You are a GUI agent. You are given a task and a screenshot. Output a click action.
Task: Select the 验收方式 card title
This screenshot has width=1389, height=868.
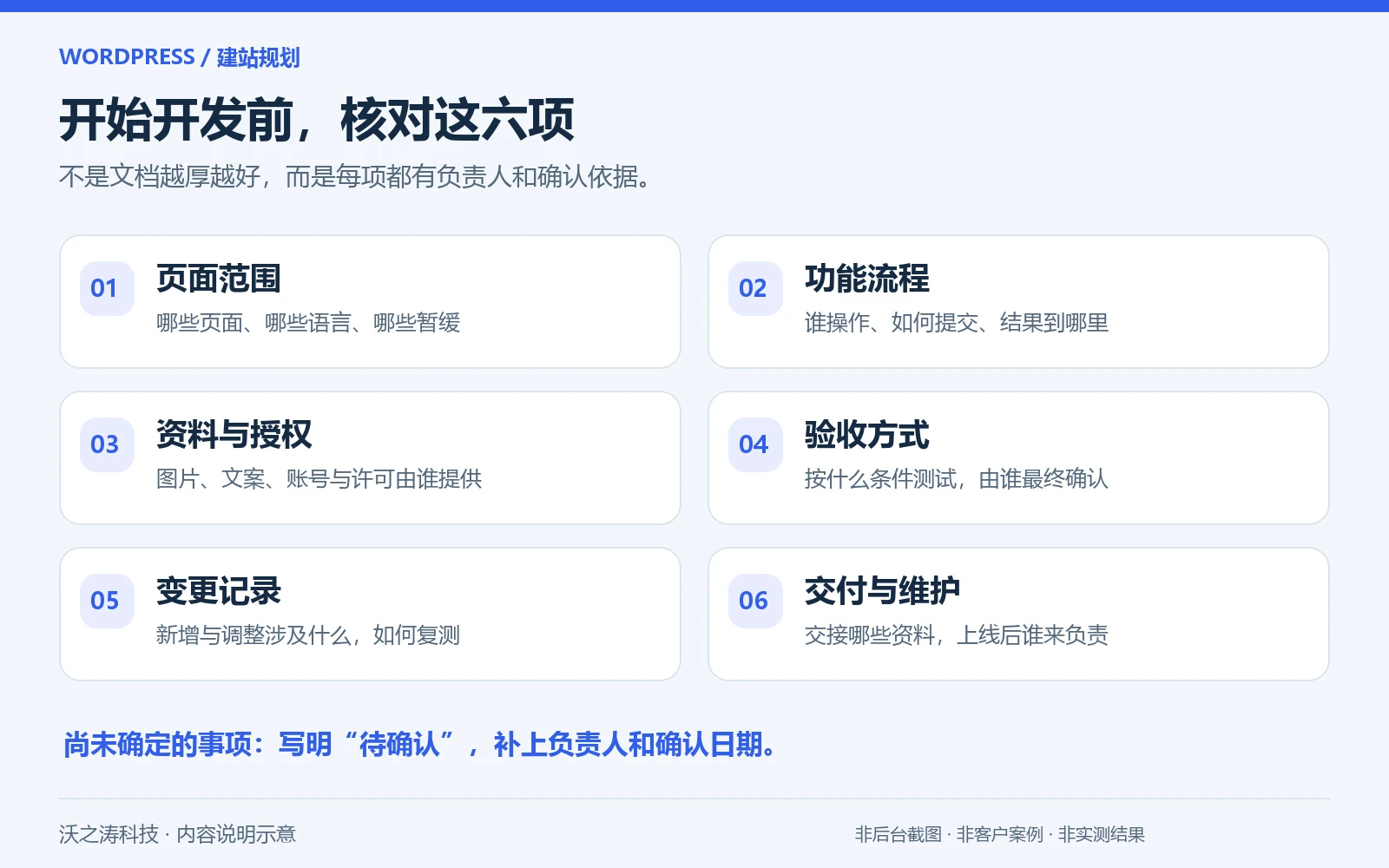coord(867,435)
